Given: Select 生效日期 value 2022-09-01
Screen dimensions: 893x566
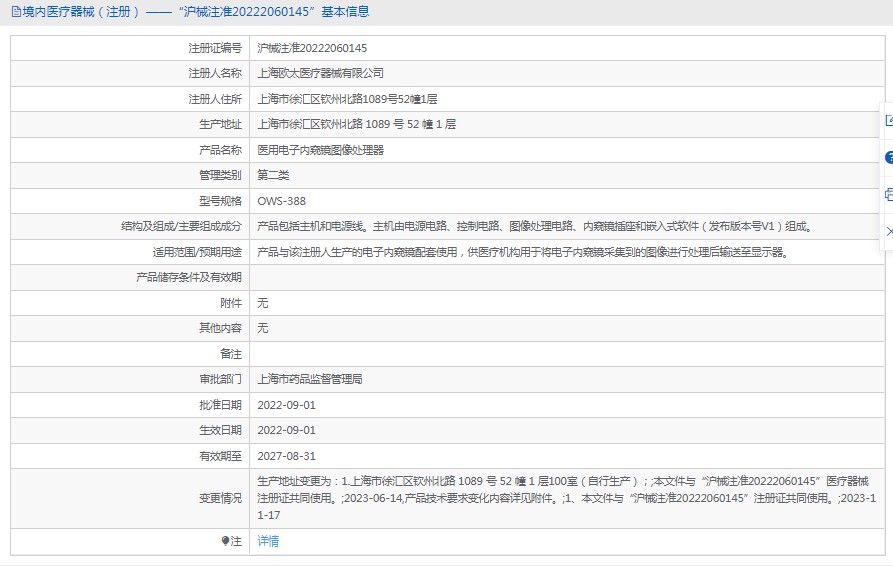Looking at the screenshot, I should 286,430.
